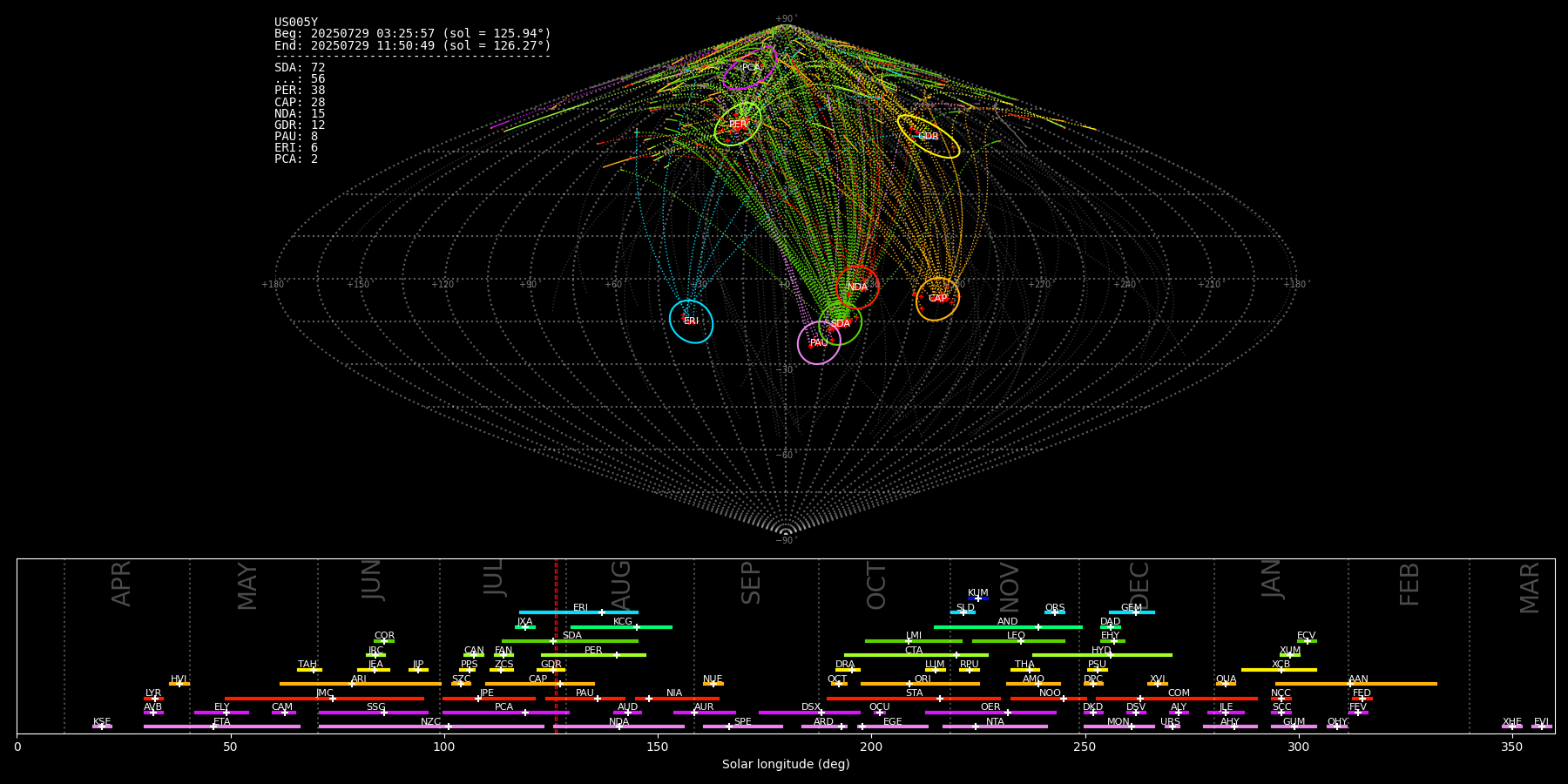Image resolution: width=1568 pixels, height=784 pixels.
Task: Select the legend entry PER: 38
Action: [x=300, y=91]
